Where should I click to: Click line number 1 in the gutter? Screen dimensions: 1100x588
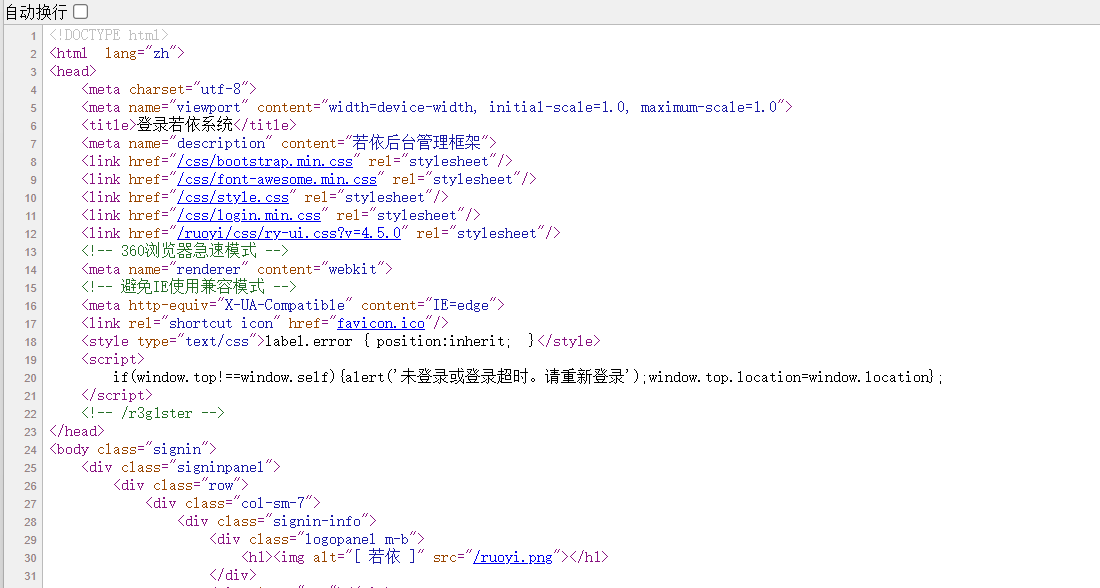click(x=33, y=36)
